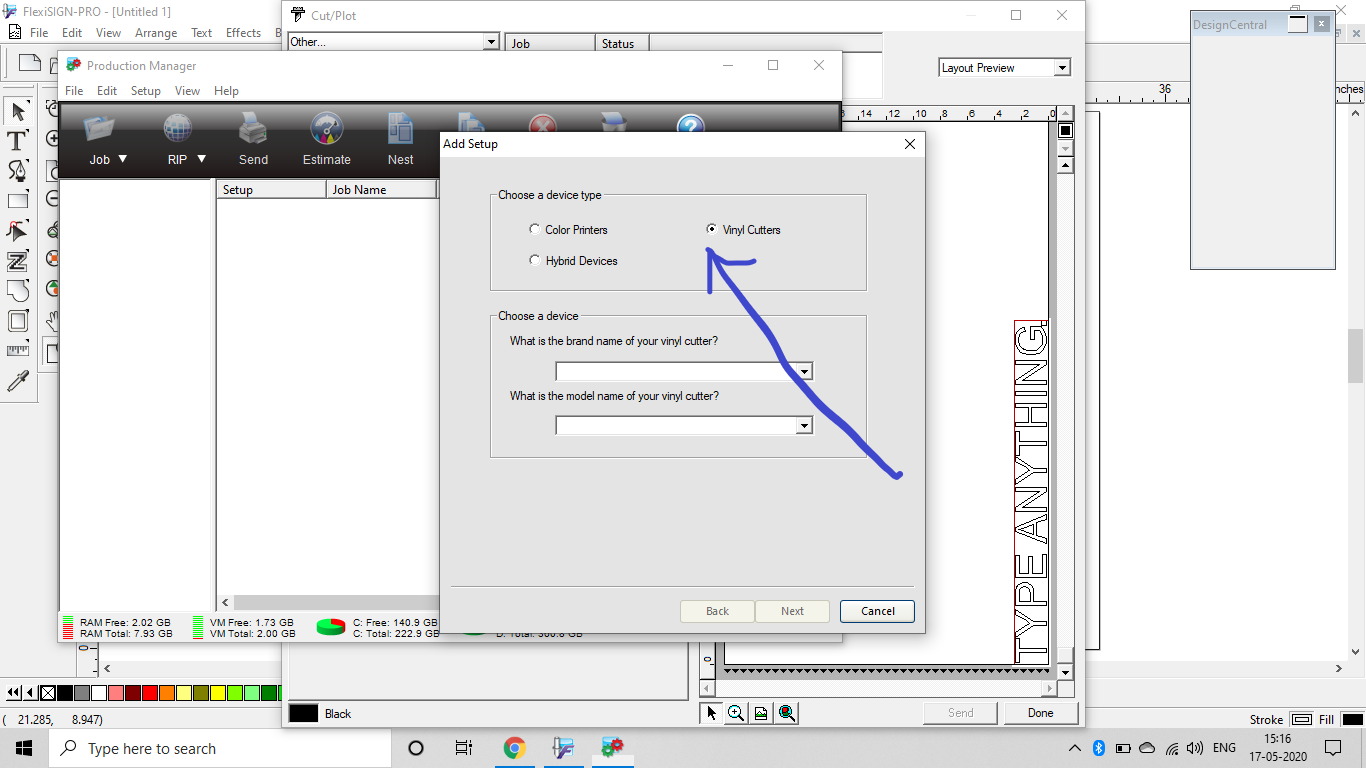Click the Estimate gauge icon in Production Manager
This screenshot has height=768, width=1366.
pyautogui.click(x=327, y=128)
